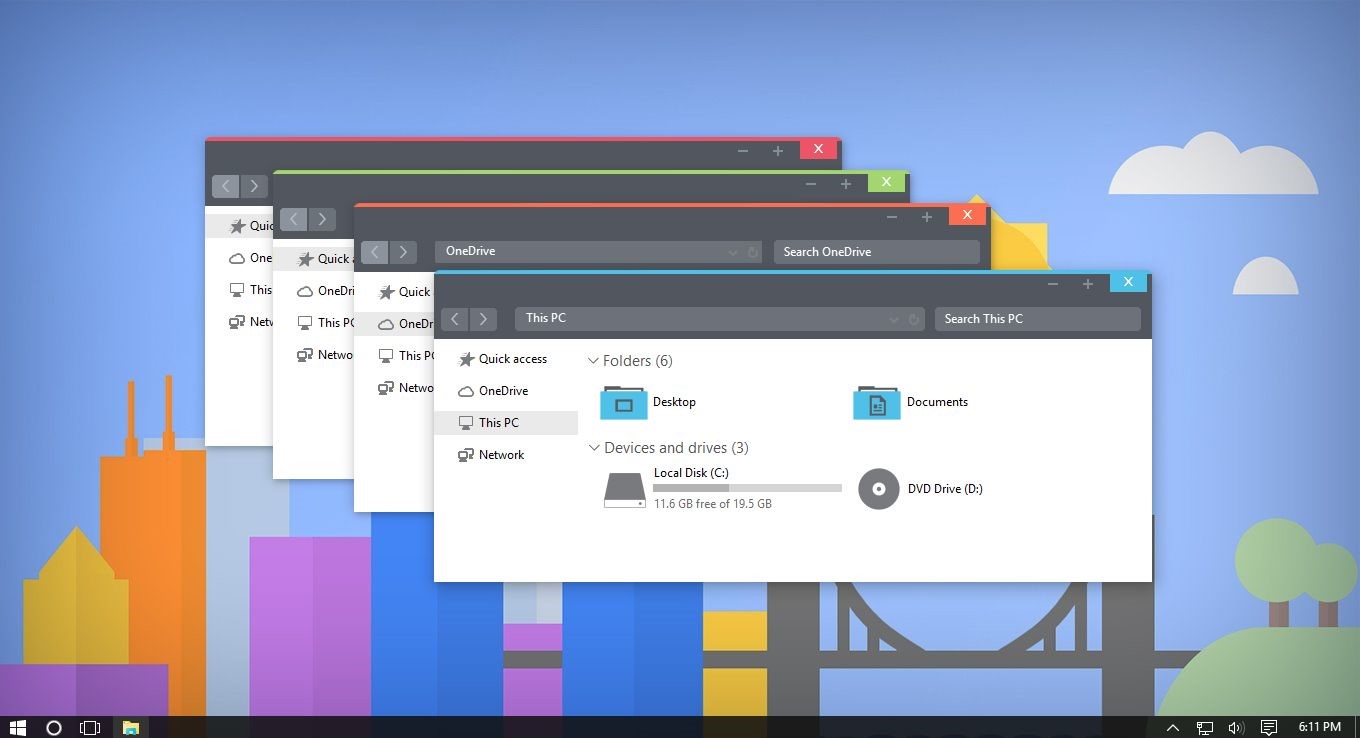Click the 6:11 PM taskbar clock

[x=1319, y=727]
